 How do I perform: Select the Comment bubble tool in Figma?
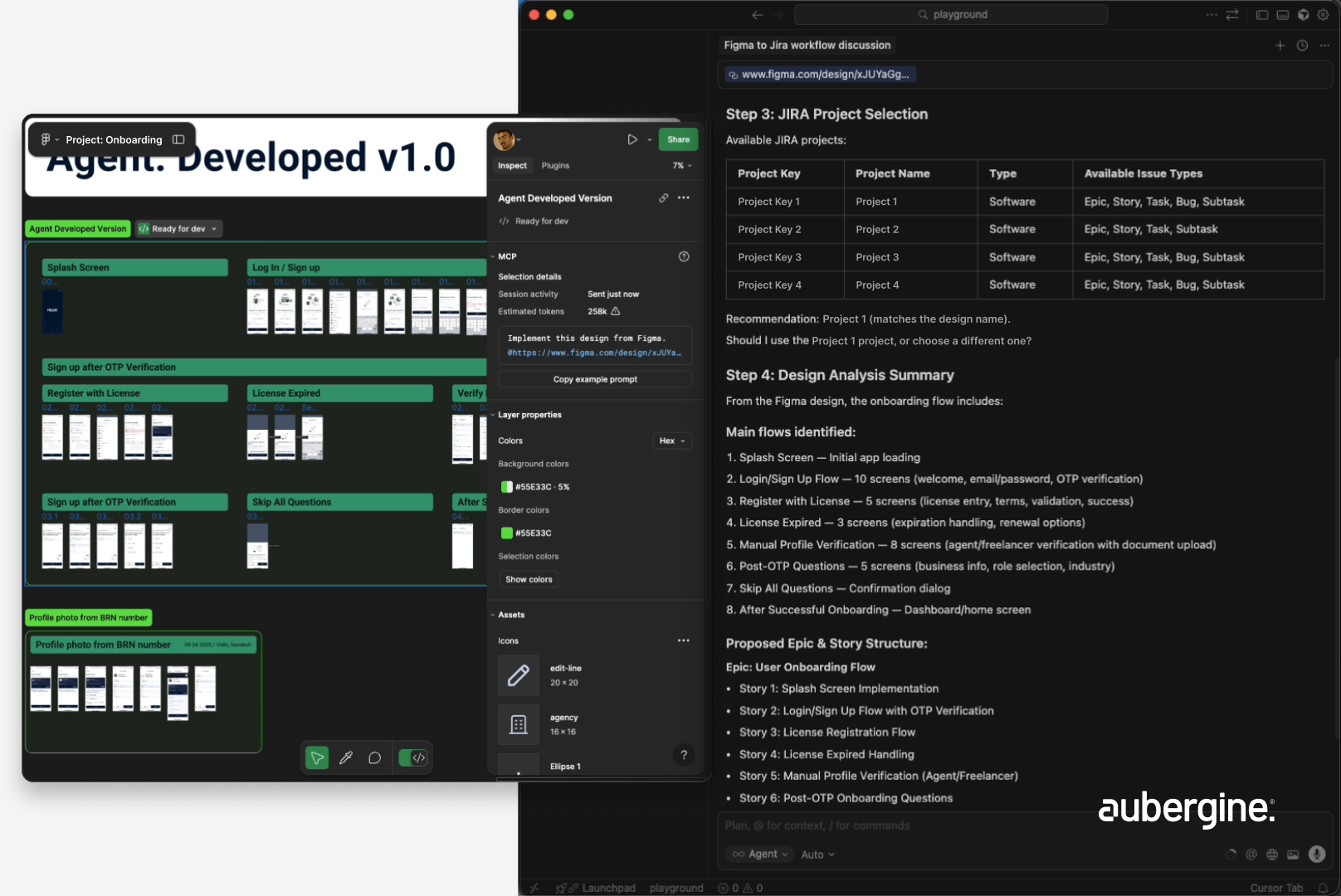[375, 757]
